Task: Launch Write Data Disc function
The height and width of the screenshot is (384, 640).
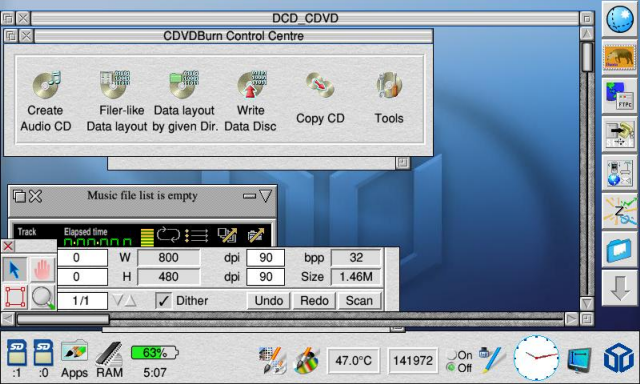Action: pyautogui.click(x=251, y=101)
